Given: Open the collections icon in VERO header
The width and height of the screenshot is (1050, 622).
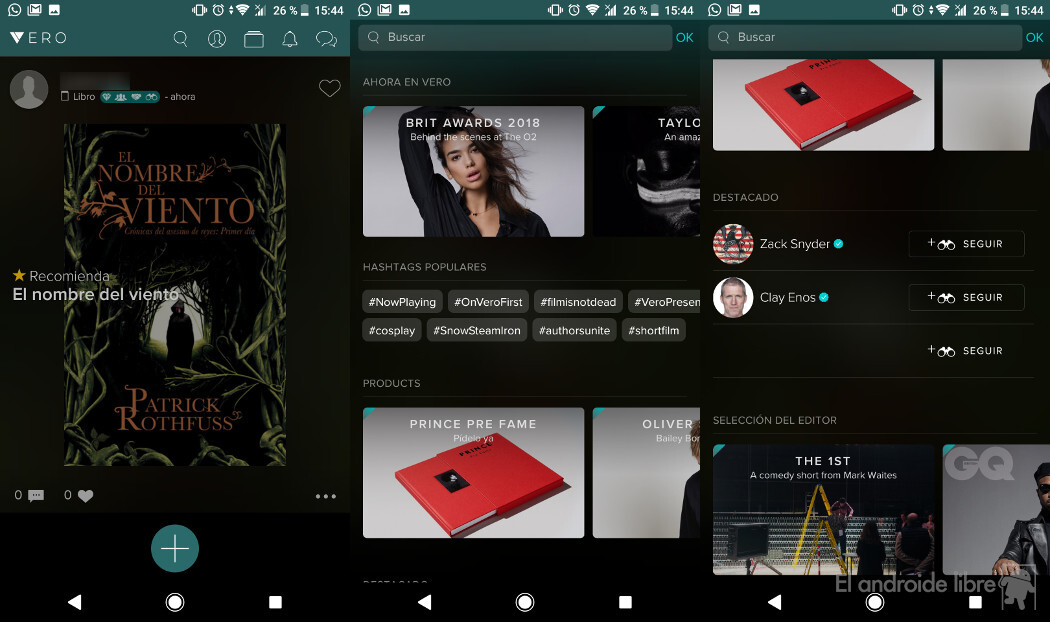Looking at the screenshot, I should click(x=254, y=39).
